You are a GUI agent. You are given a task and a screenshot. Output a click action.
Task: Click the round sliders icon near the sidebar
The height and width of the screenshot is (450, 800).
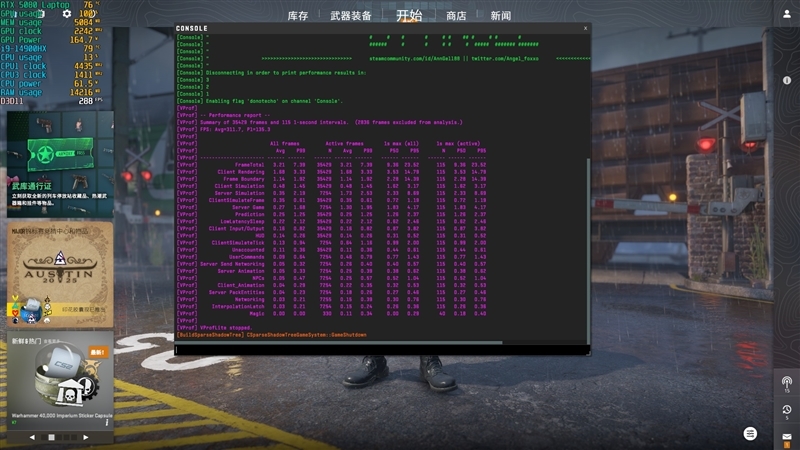[x=750, y=434]
